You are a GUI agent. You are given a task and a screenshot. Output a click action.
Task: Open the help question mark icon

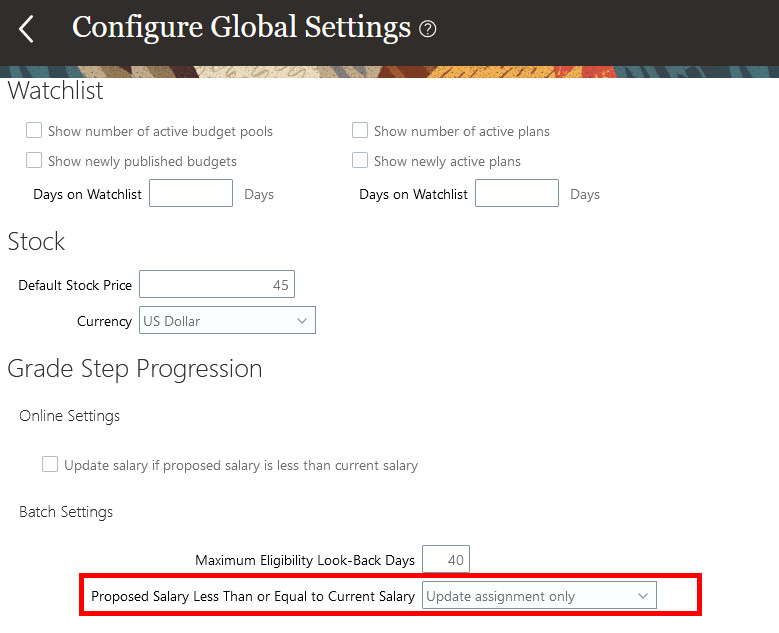coord(428,29)
